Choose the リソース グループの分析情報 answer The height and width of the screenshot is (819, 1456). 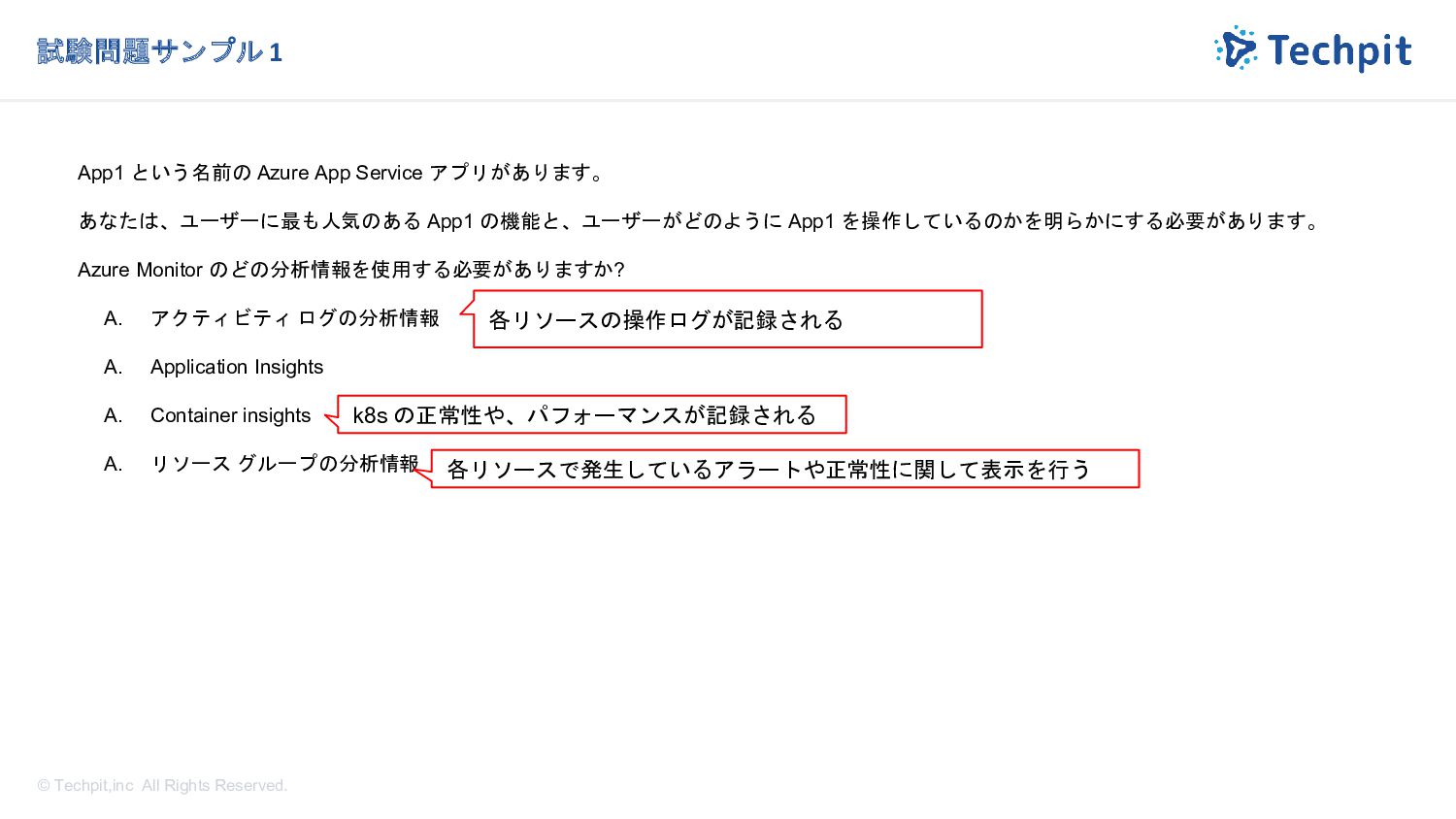click(x=284, y=464)
